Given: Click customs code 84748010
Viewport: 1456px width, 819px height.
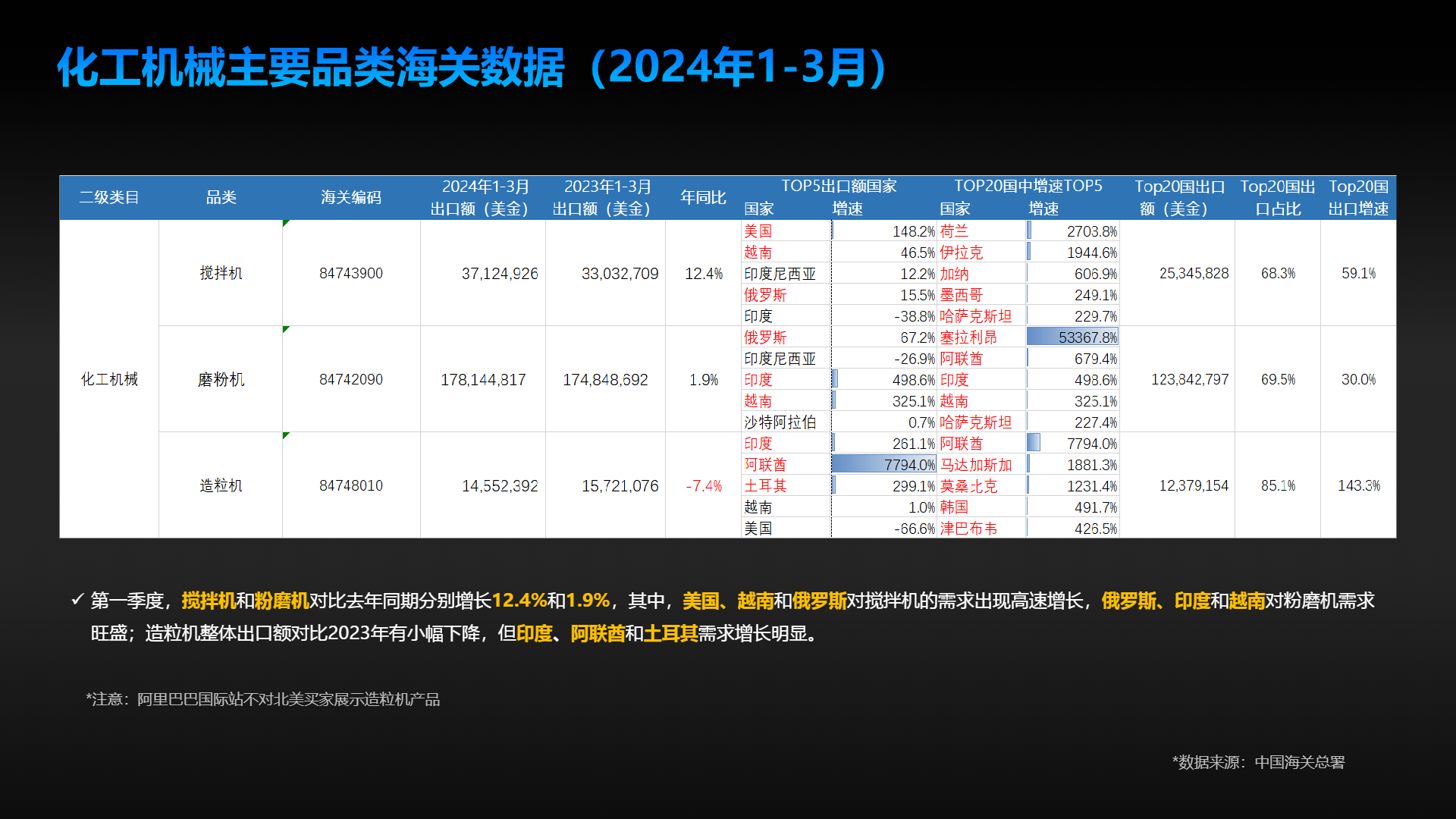Looking at the screenshot, I should pos(351,485).
